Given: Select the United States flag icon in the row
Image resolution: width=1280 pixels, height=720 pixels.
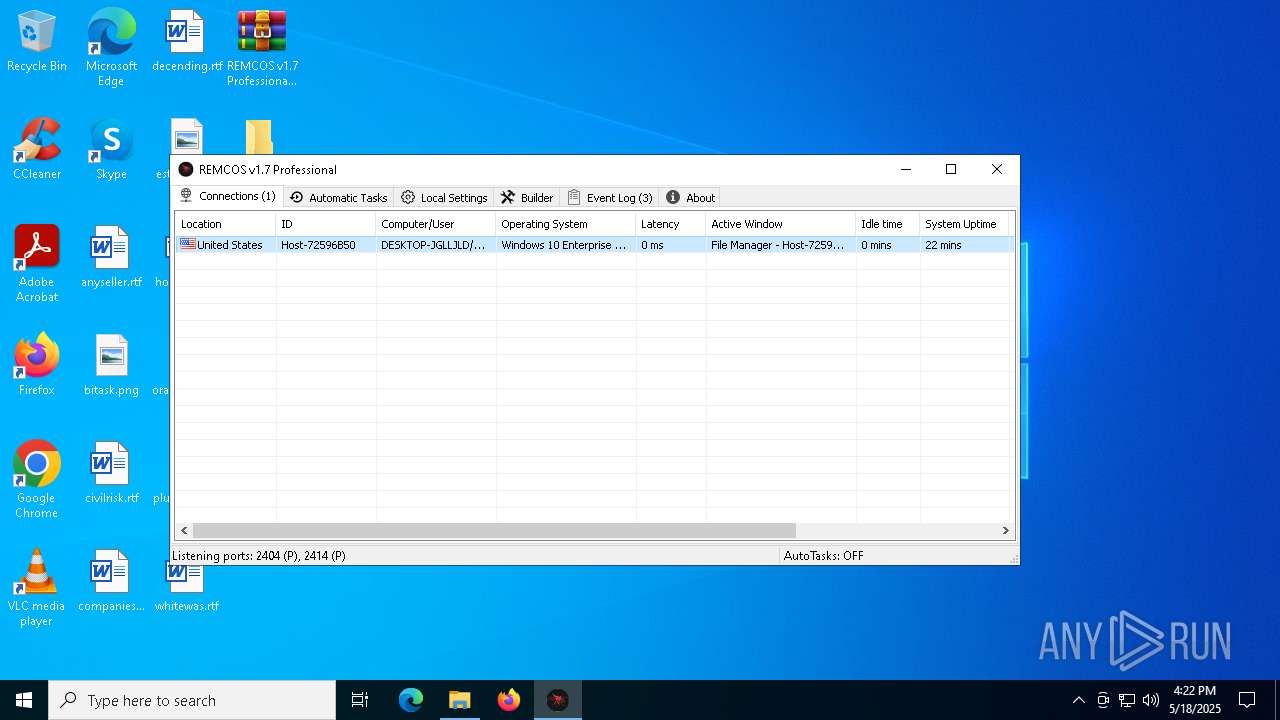Looking at the screenshot, I should (x=188, y=244).
